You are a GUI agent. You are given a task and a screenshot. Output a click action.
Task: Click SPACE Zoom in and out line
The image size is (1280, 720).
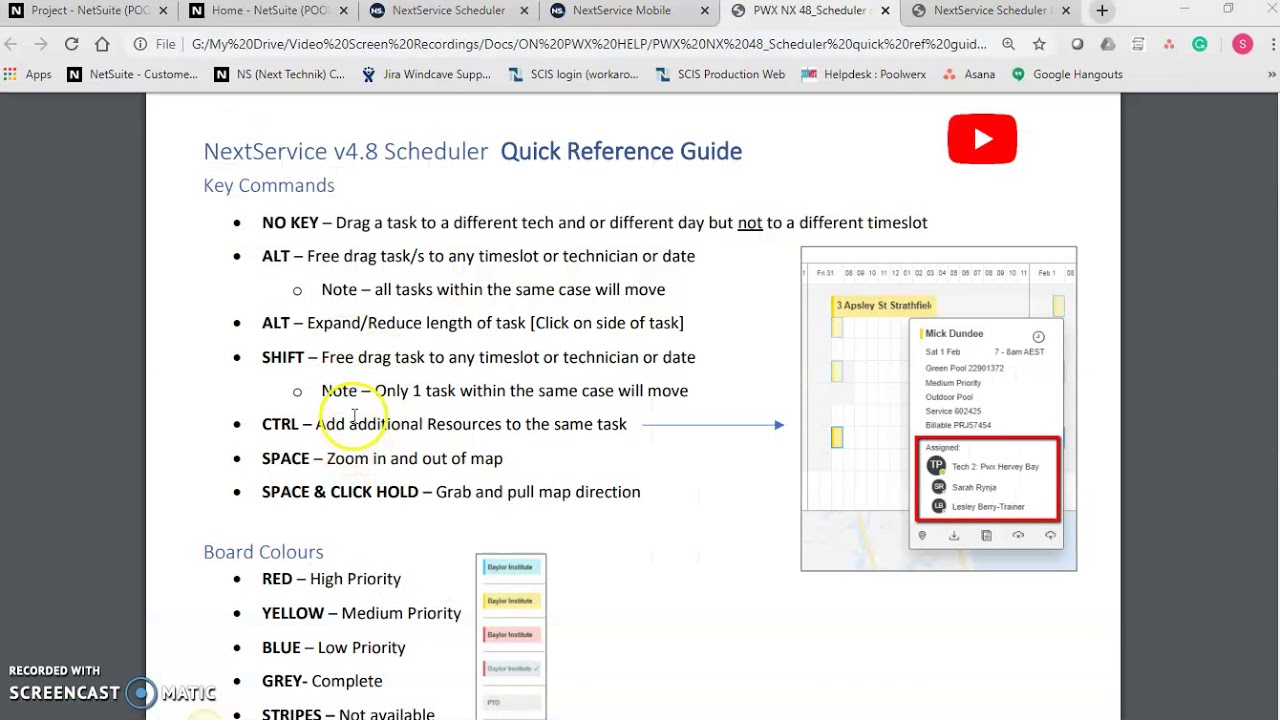point(382,458)
